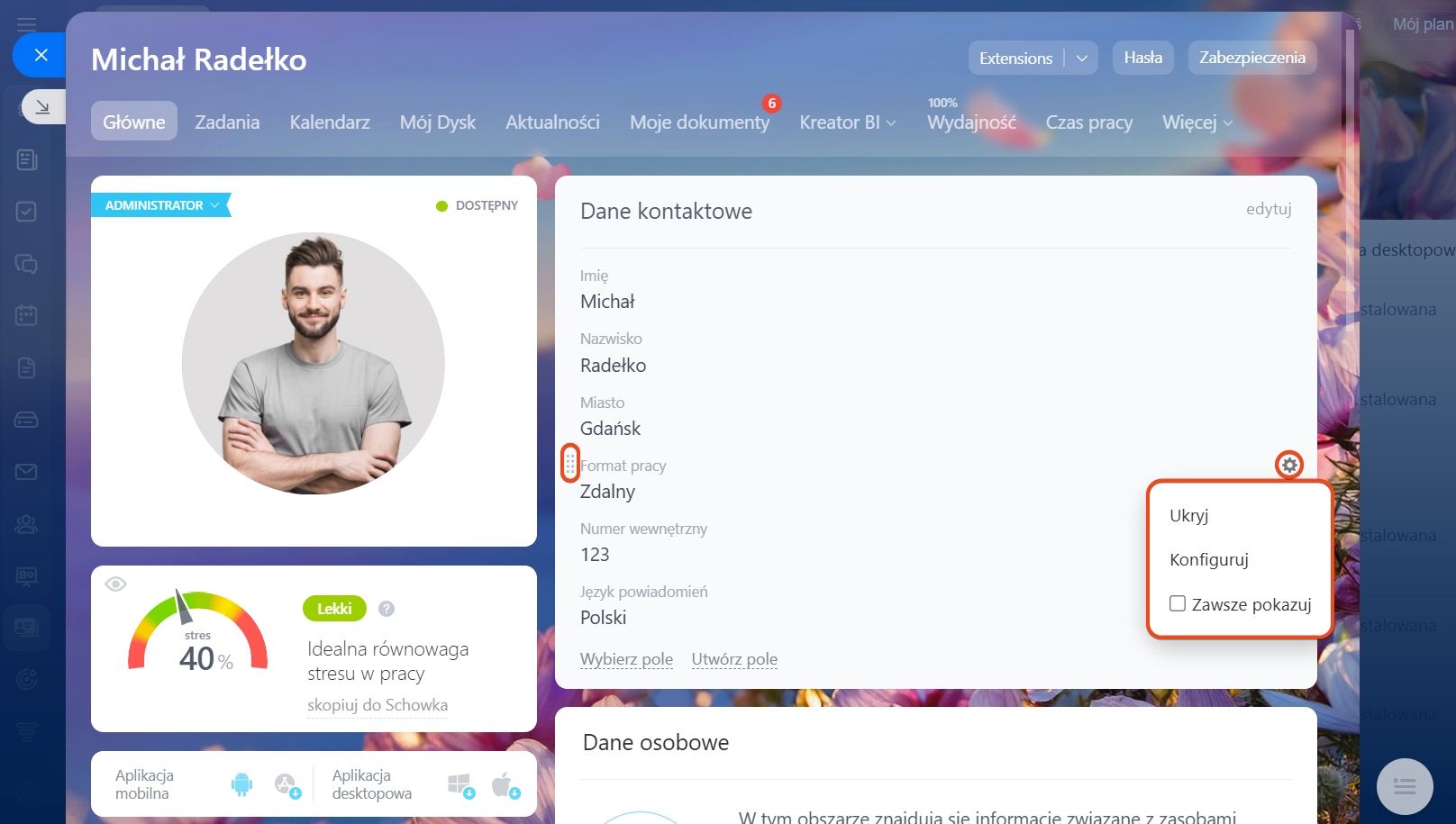This screenshot has width=1456, height=824.
Task: Open the Chat bubbles icon in sidebar
Action: pyautogui.click(x=27, y=264)
